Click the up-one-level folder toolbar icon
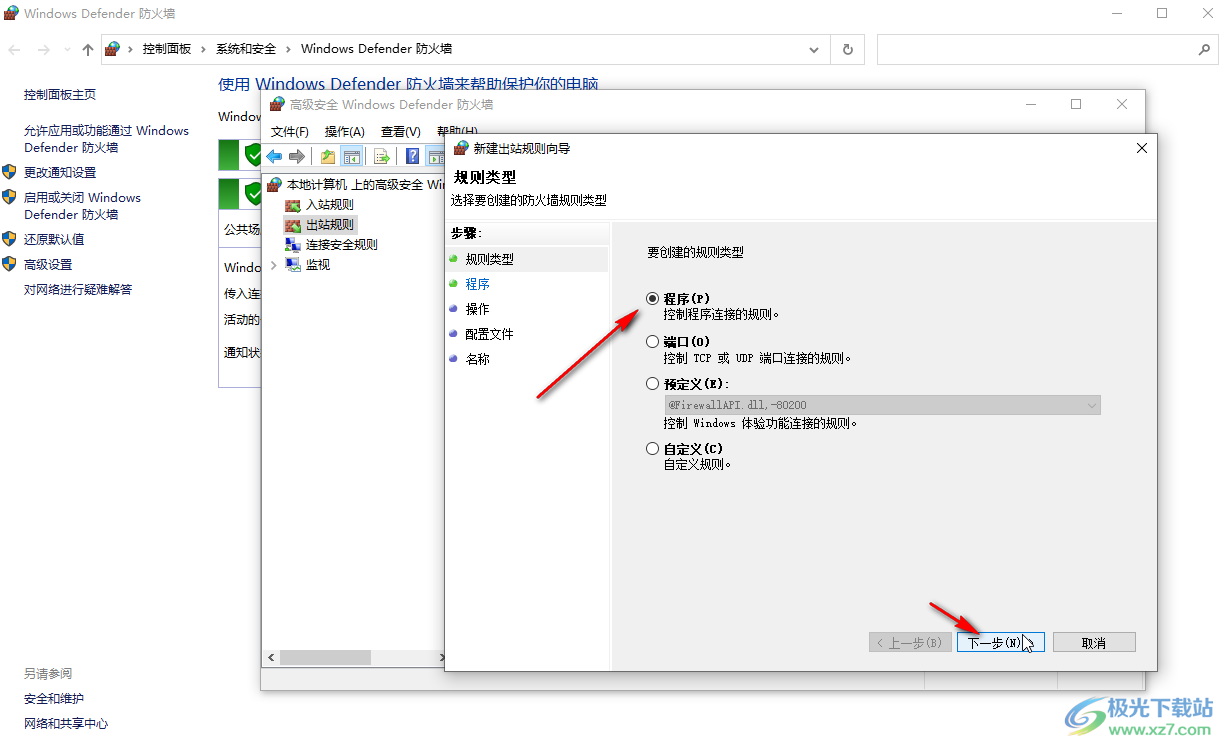 (x=327, y=156)
